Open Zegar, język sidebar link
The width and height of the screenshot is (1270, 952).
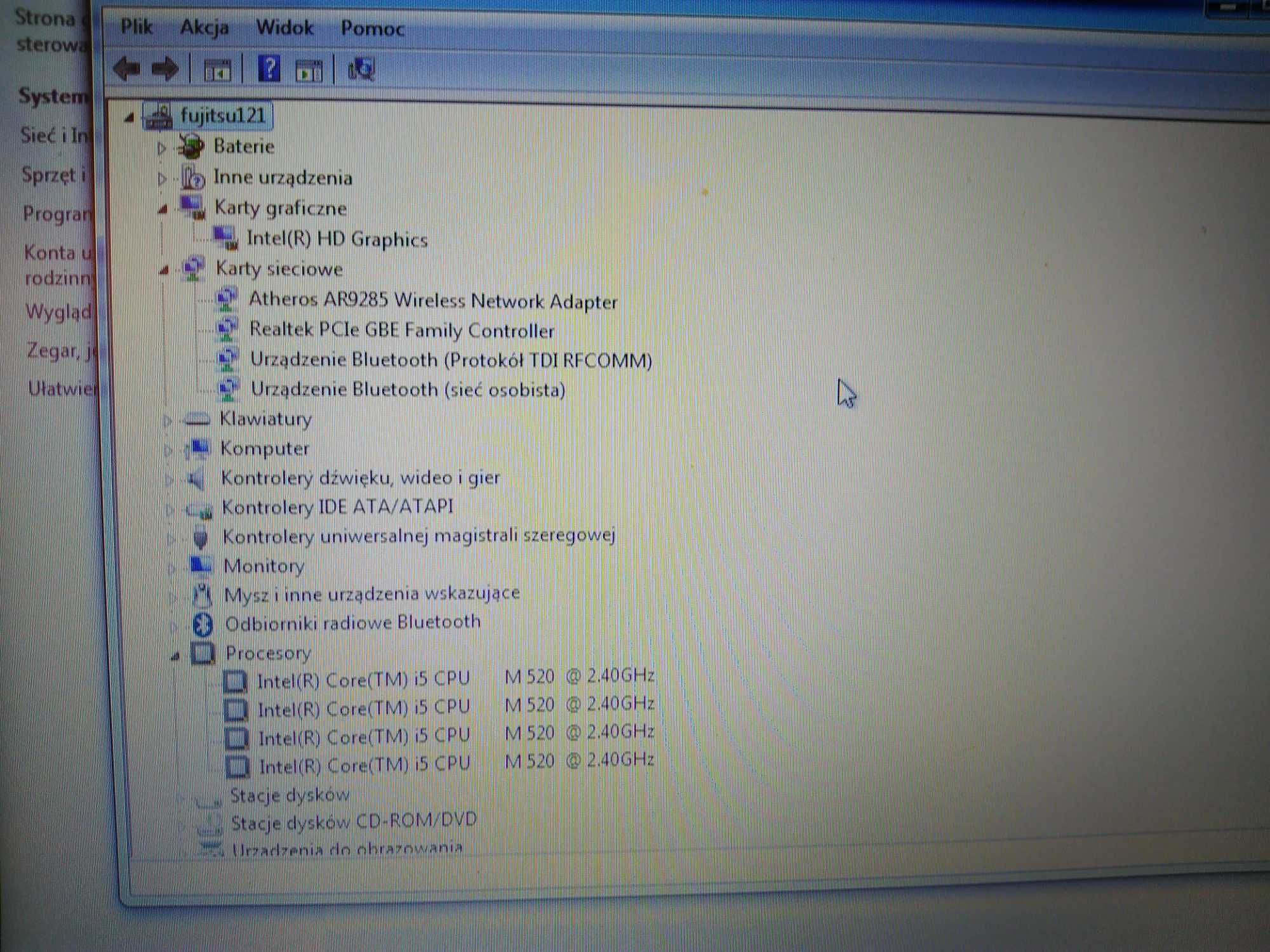[60, 350]
